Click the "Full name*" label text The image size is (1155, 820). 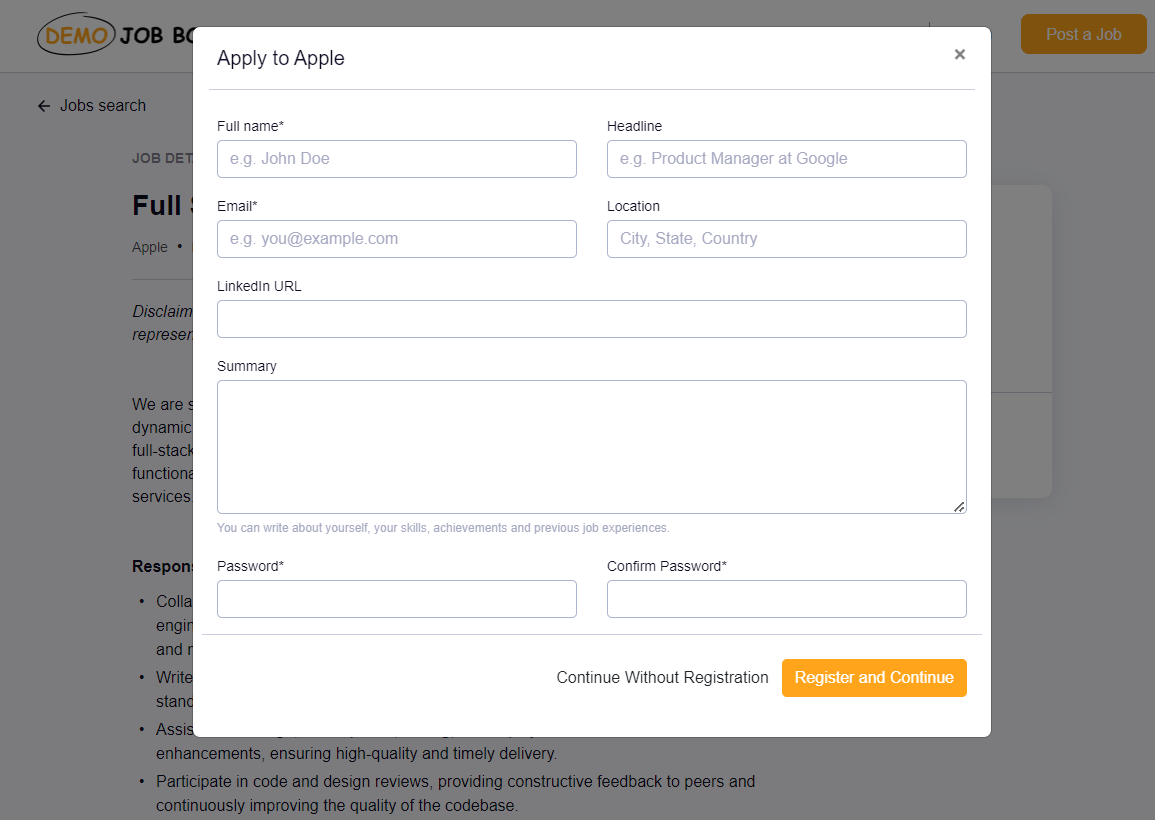coord(250,126)
